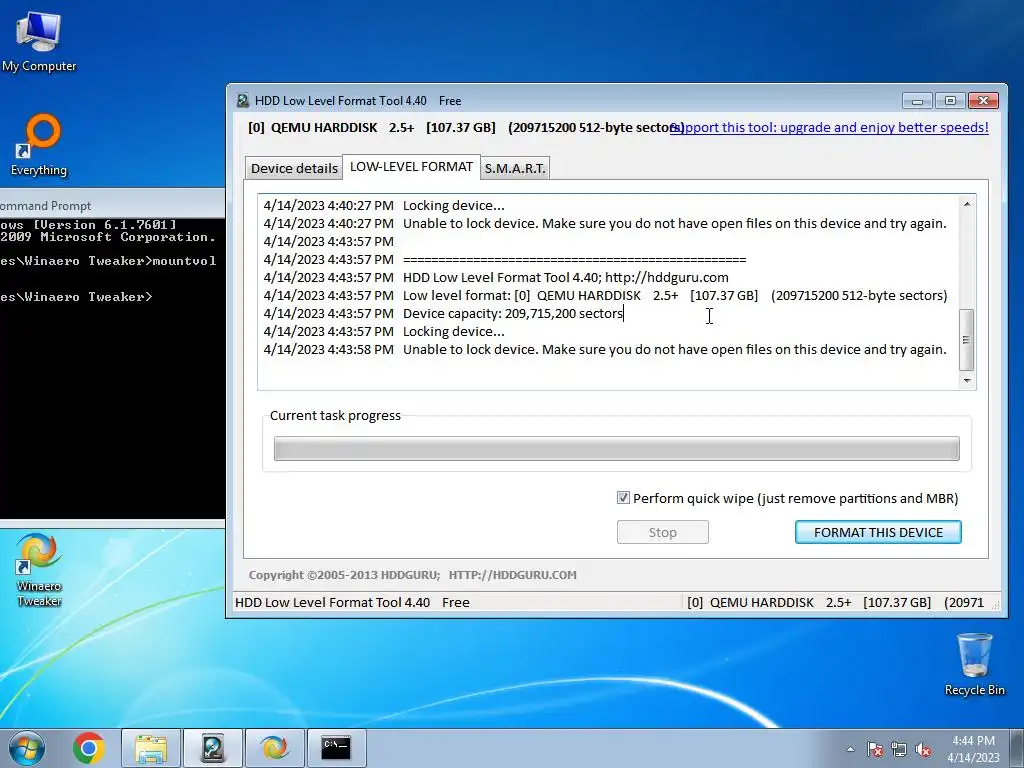Screen dimensions: 1024x768
Task: Open the upgrade and enjoy better speeds link
Action: click(831, 127)
